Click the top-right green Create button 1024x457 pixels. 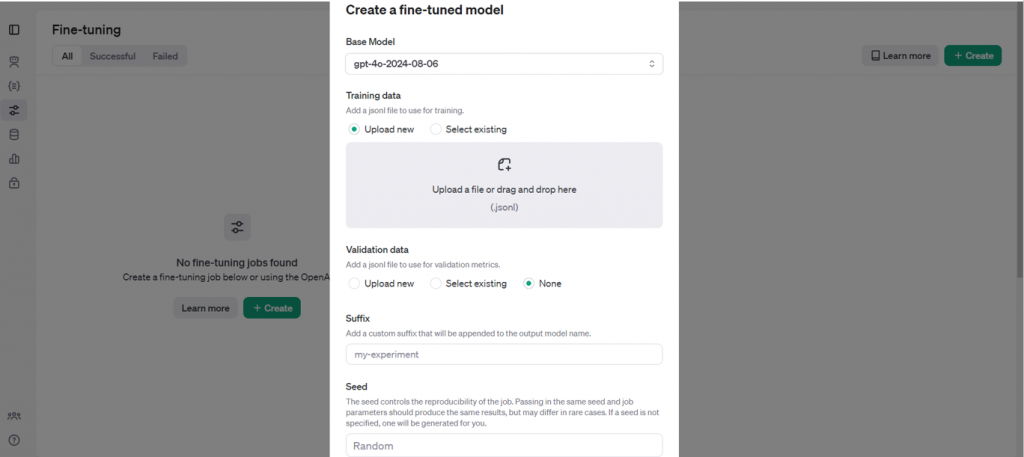pyautogui.click(x=973, y=55)
